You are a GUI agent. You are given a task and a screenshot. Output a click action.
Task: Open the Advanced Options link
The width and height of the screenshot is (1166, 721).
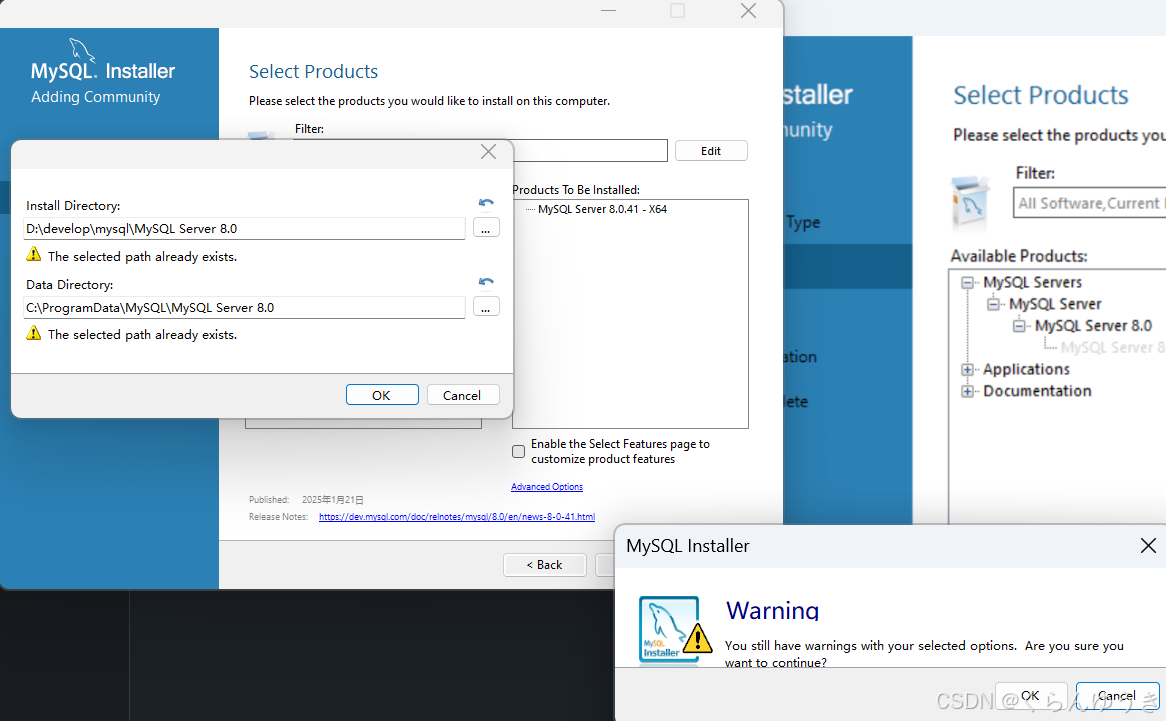point(547,487)
